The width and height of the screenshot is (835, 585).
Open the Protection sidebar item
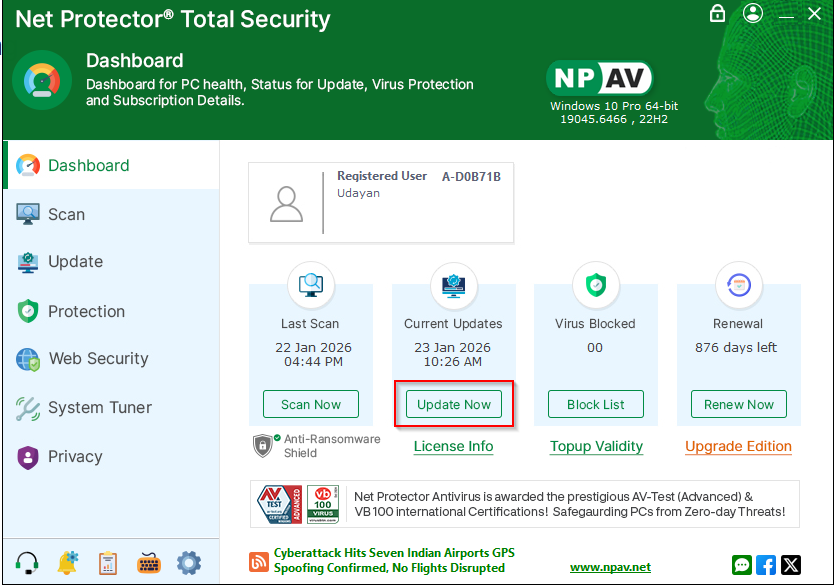point(86,311)
